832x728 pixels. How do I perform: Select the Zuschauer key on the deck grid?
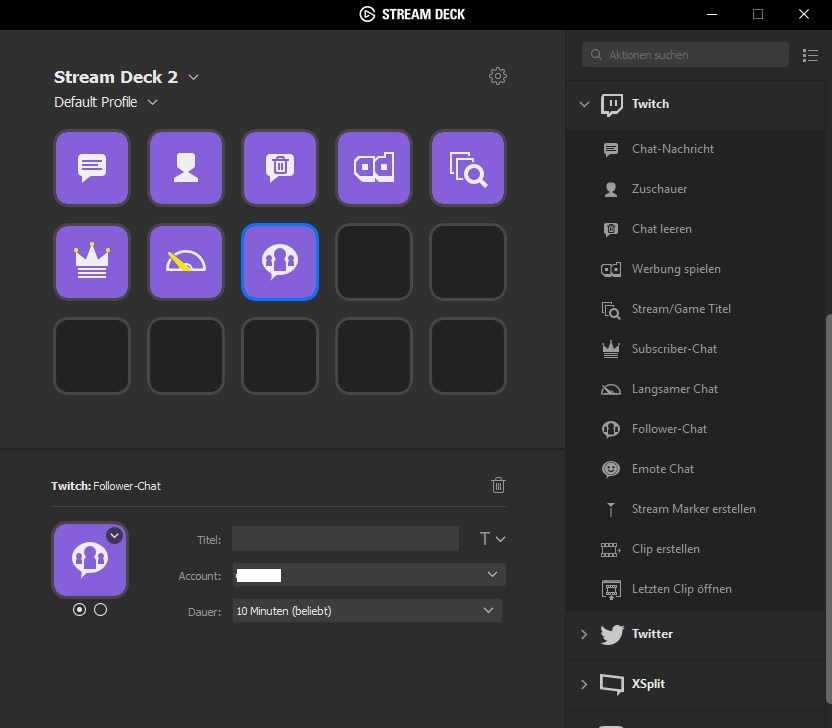point(186,168)
